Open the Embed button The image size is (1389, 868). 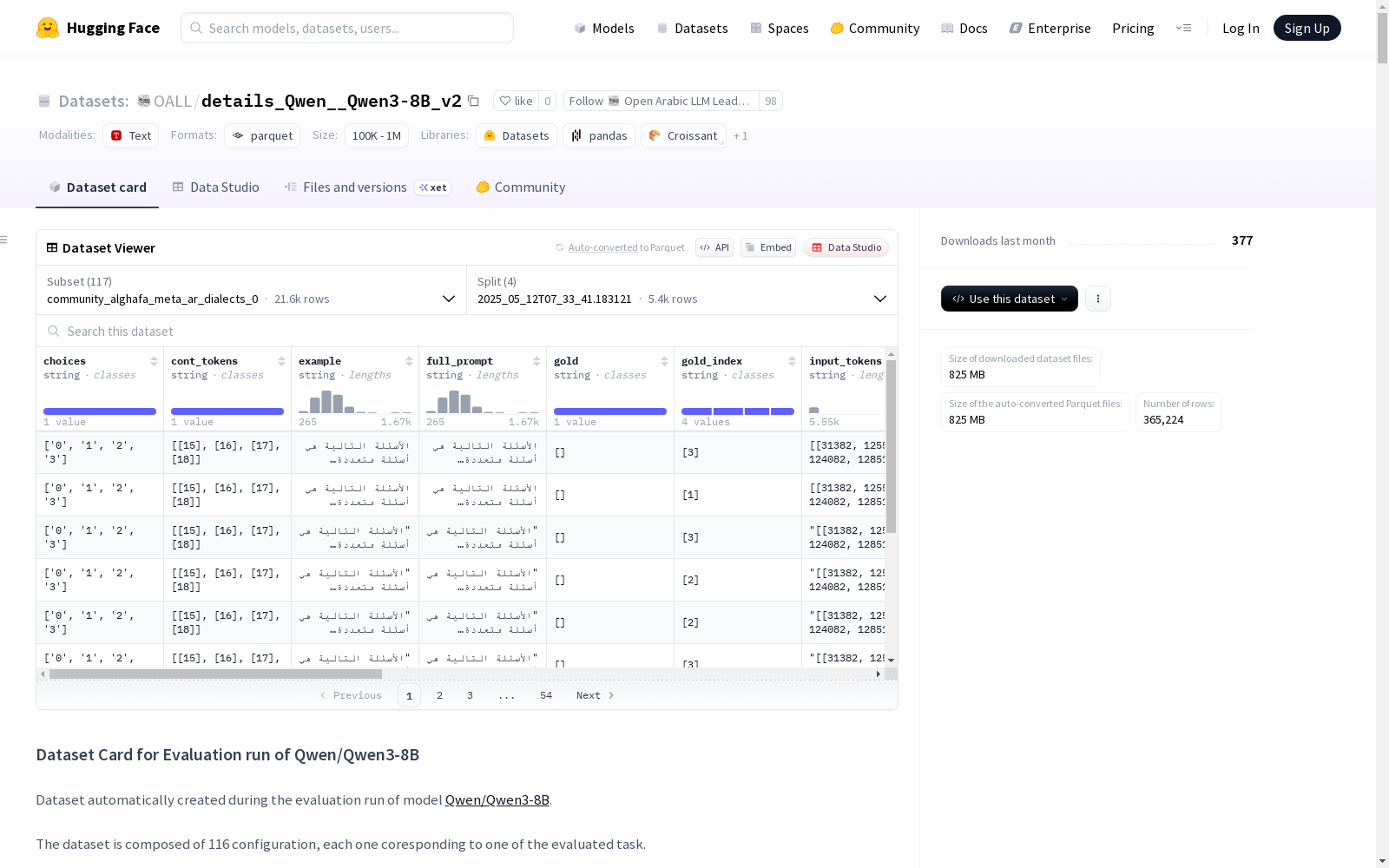point(768,247)
